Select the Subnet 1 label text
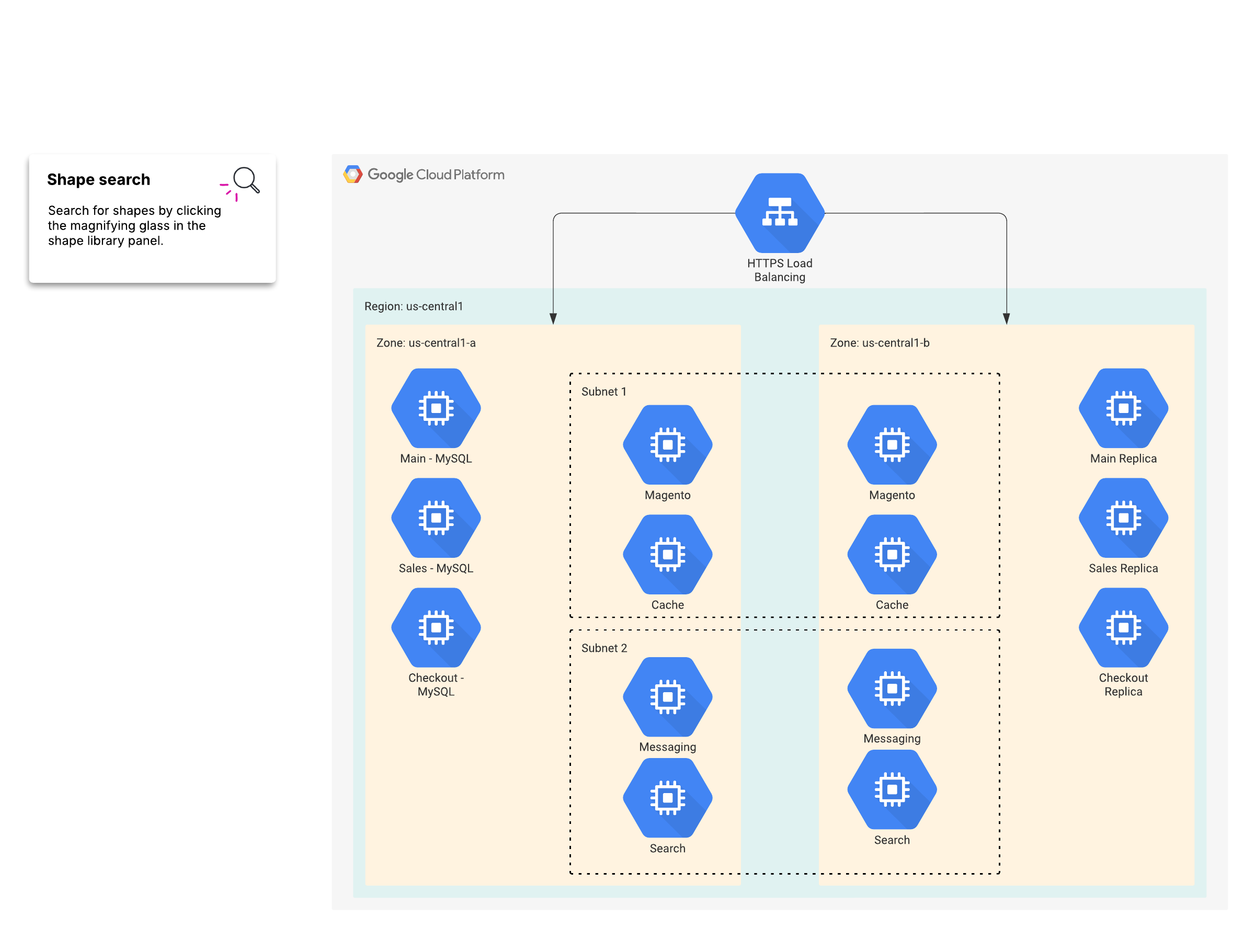This screenshot has height=952, width=1255. click(x=603, y=392)
